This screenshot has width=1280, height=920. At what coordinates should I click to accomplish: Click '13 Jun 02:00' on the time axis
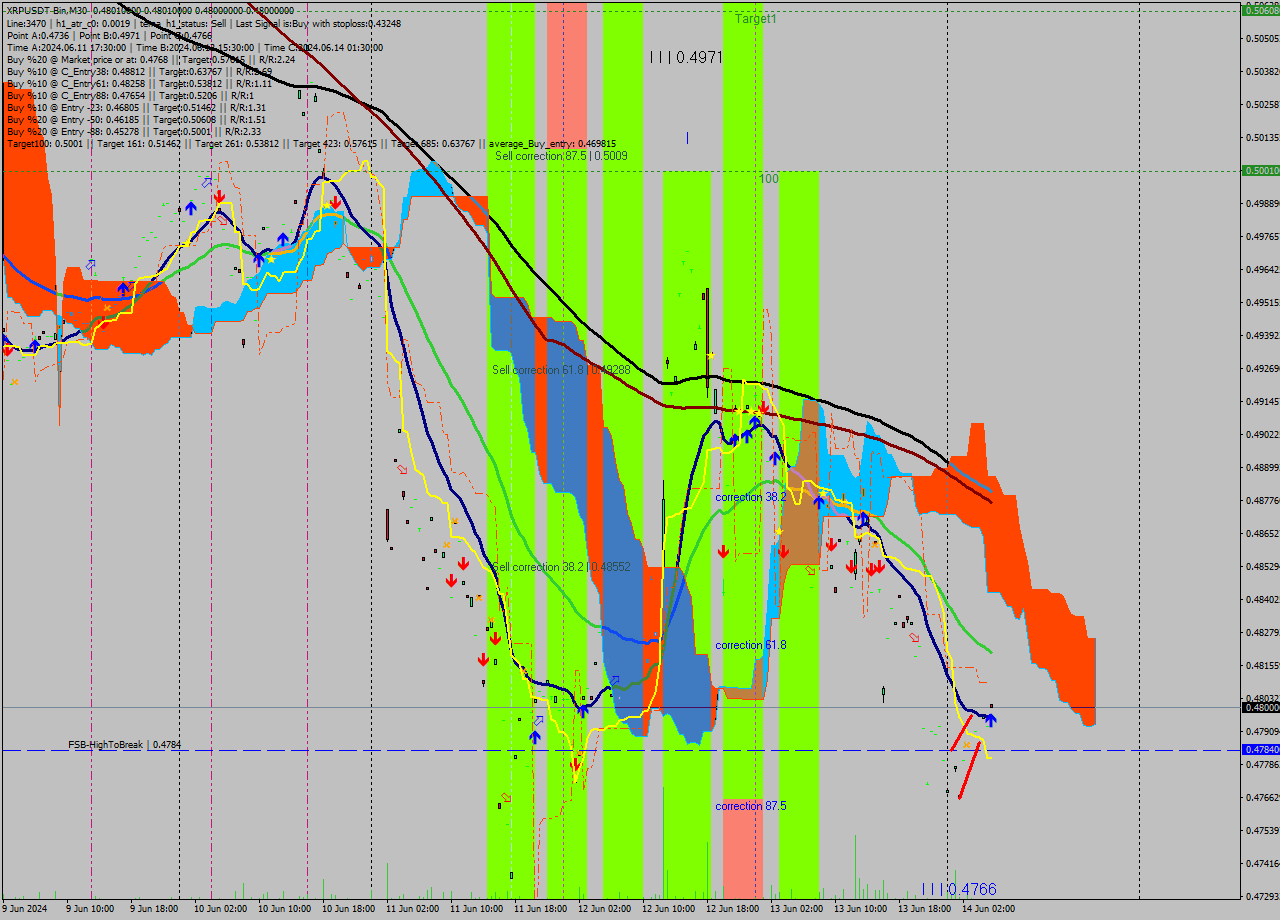pyautogui.click(x=796, y=909)
